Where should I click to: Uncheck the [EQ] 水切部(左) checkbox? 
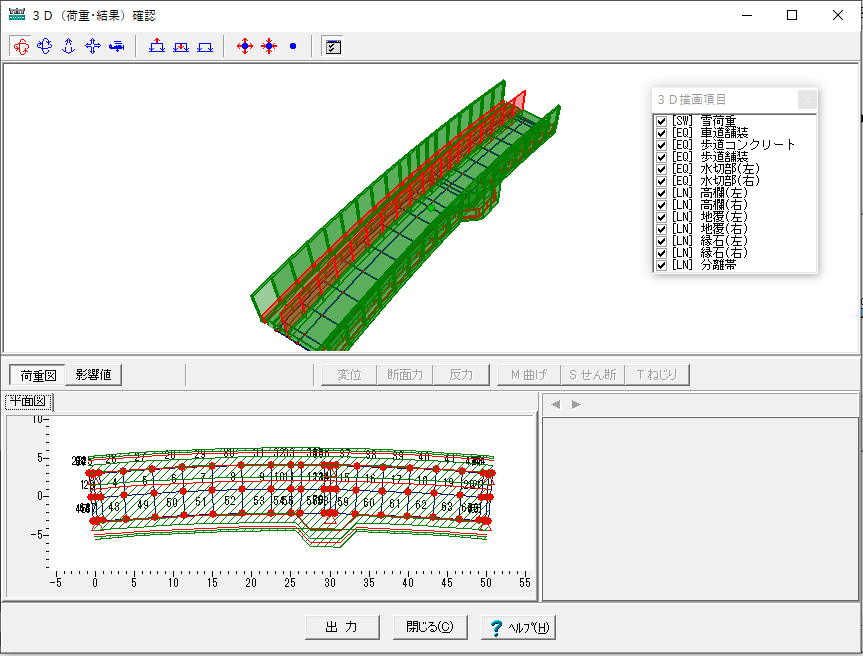pos(662,169)
